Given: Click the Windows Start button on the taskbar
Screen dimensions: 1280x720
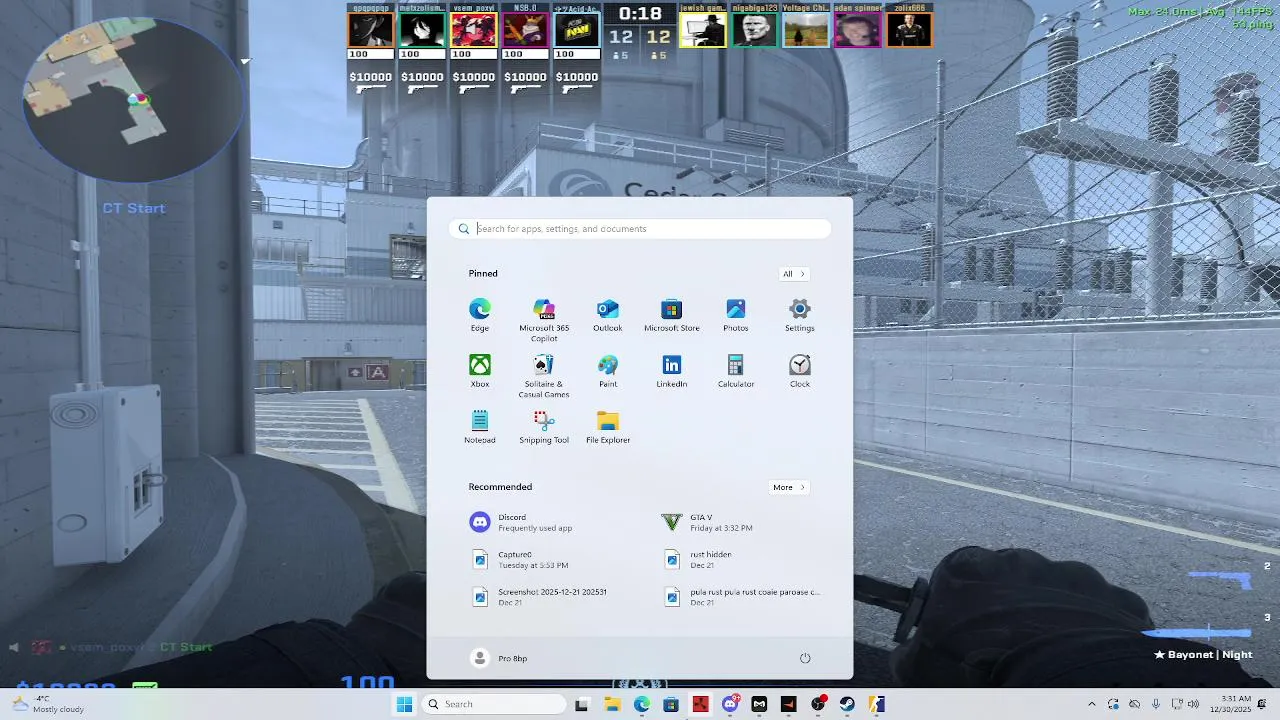Looking at the screenshot, I should click(404, 704).
